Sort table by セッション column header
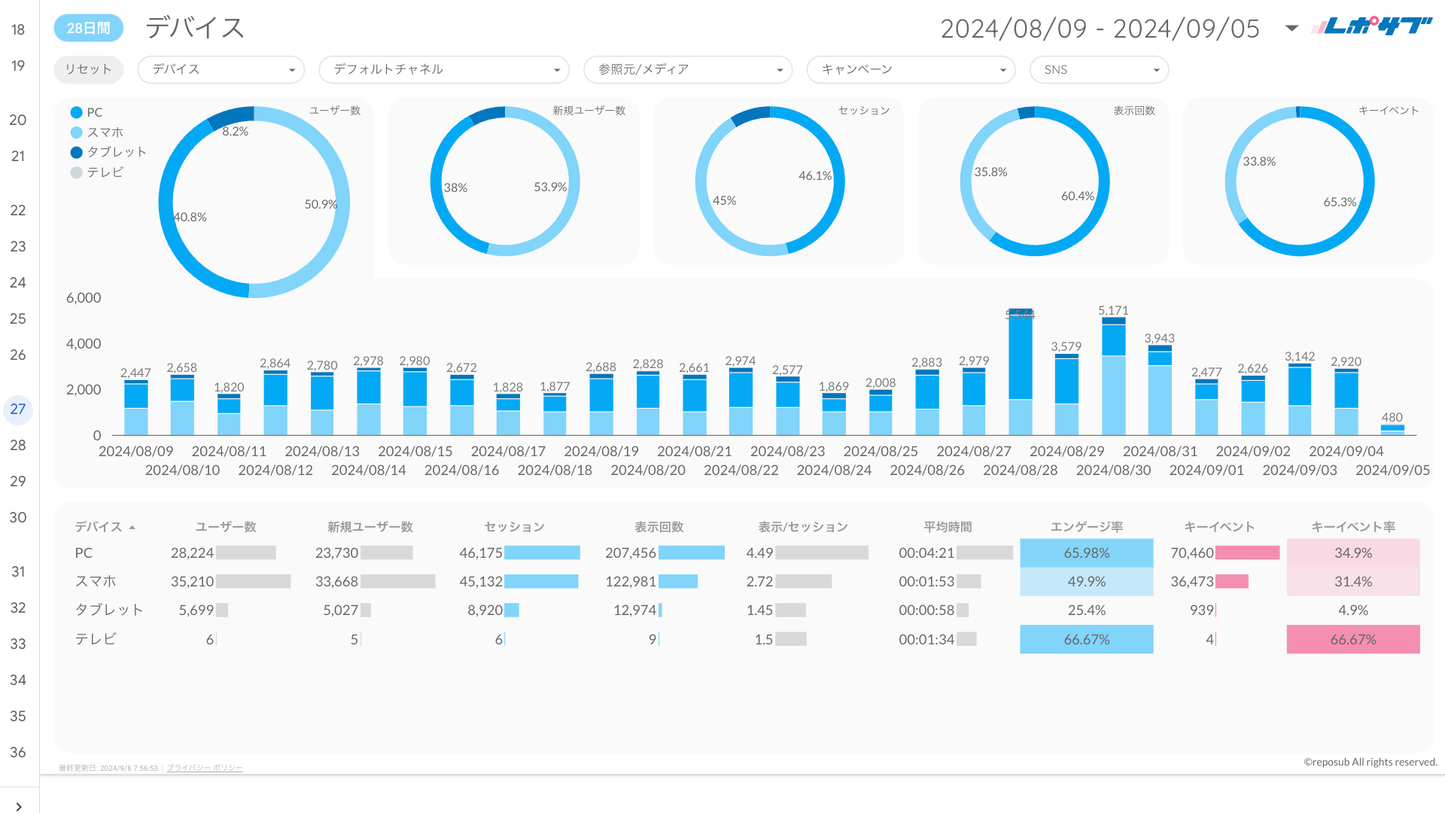 pyautogui.click(x=514, y=527)
